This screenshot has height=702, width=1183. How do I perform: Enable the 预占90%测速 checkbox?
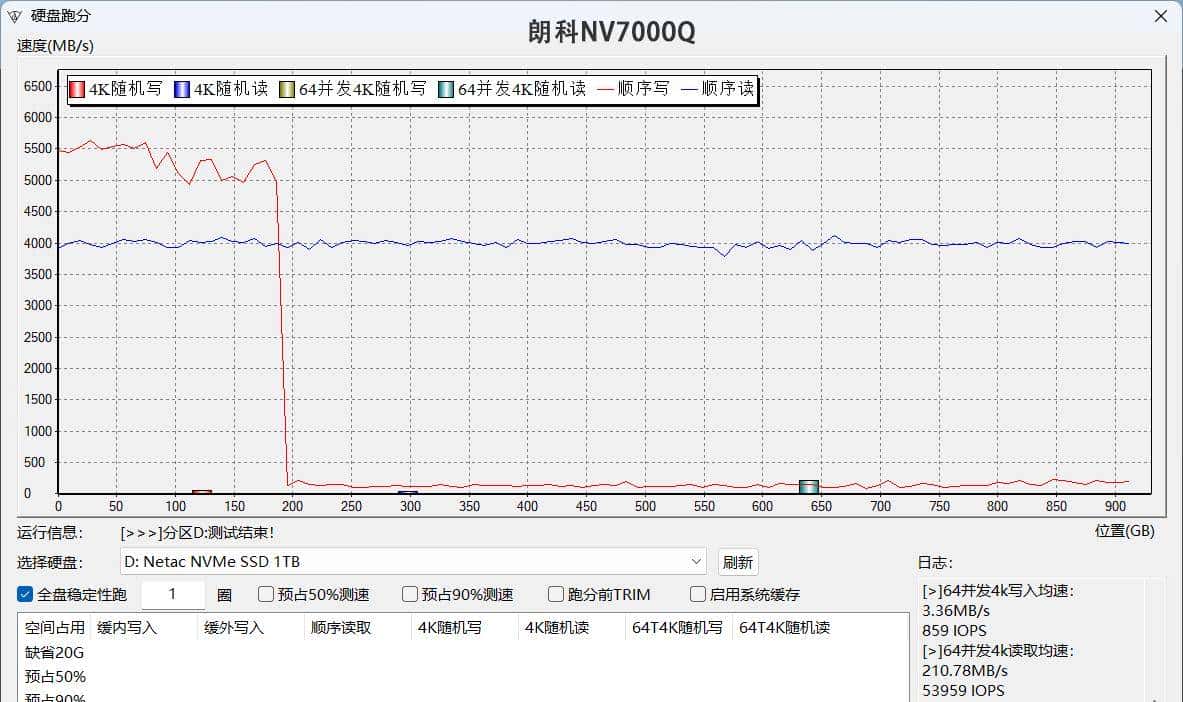(x=410, y=594)
